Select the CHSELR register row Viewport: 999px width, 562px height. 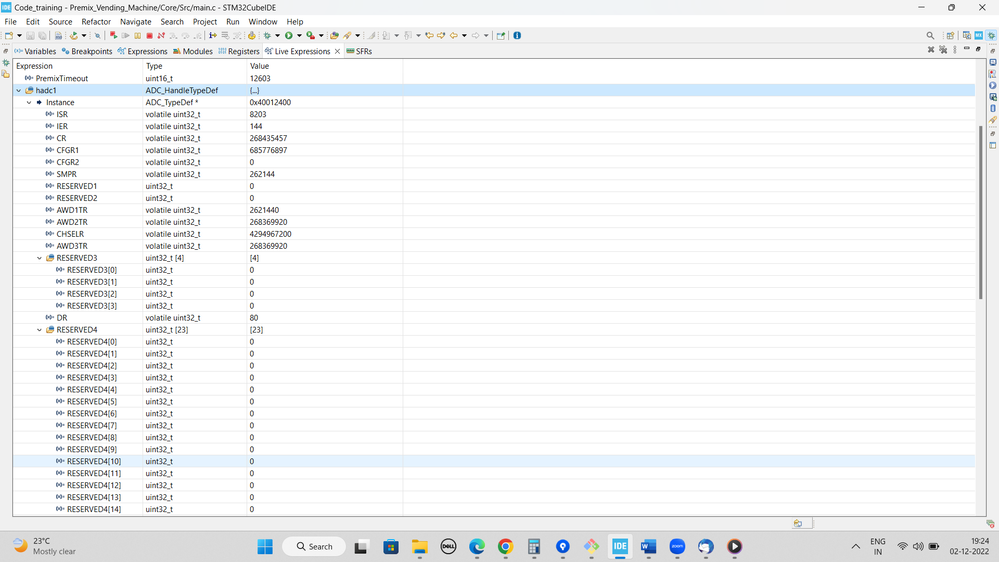click(x=494, y=234)
